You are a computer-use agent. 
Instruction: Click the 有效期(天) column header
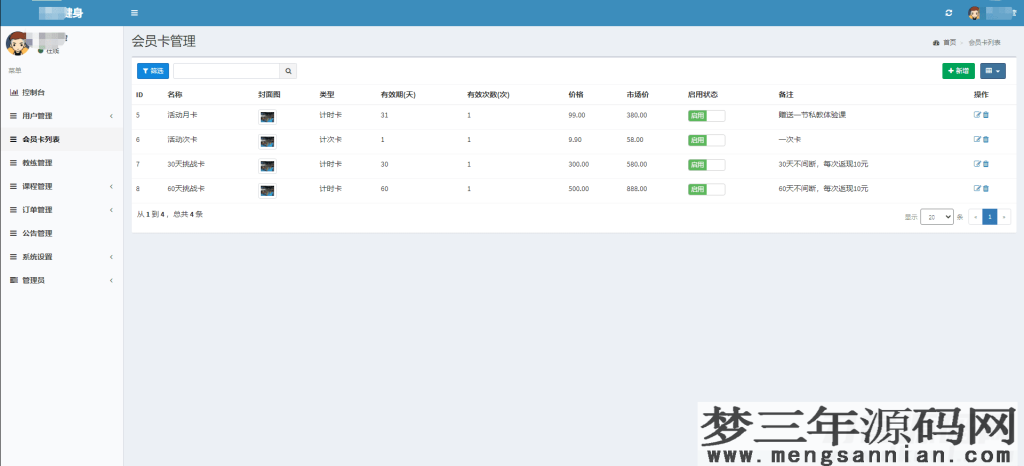pos(398,95)
